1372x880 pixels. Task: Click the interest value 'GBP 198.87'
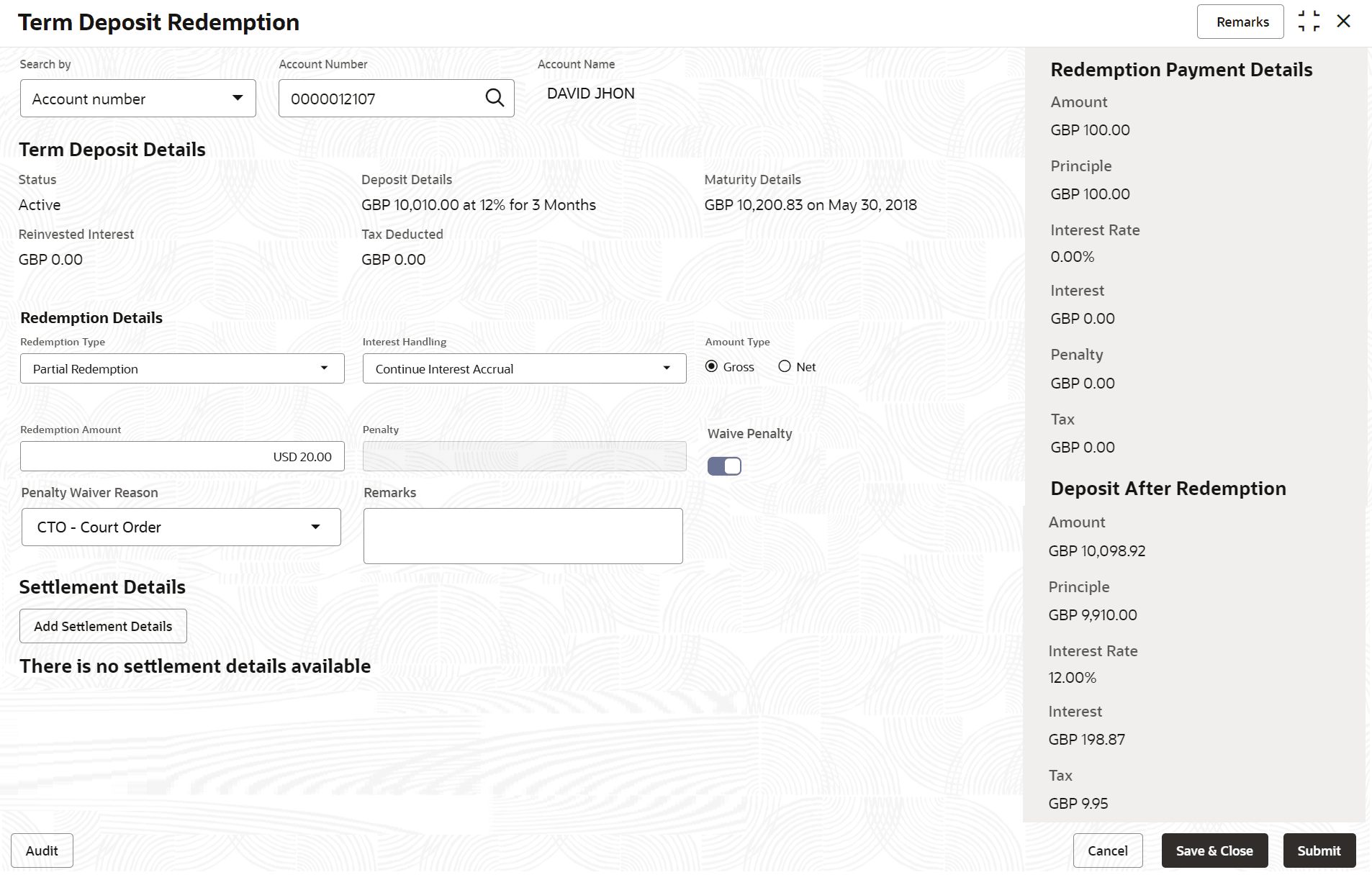pyautogui.click(x=1086, y=740)
